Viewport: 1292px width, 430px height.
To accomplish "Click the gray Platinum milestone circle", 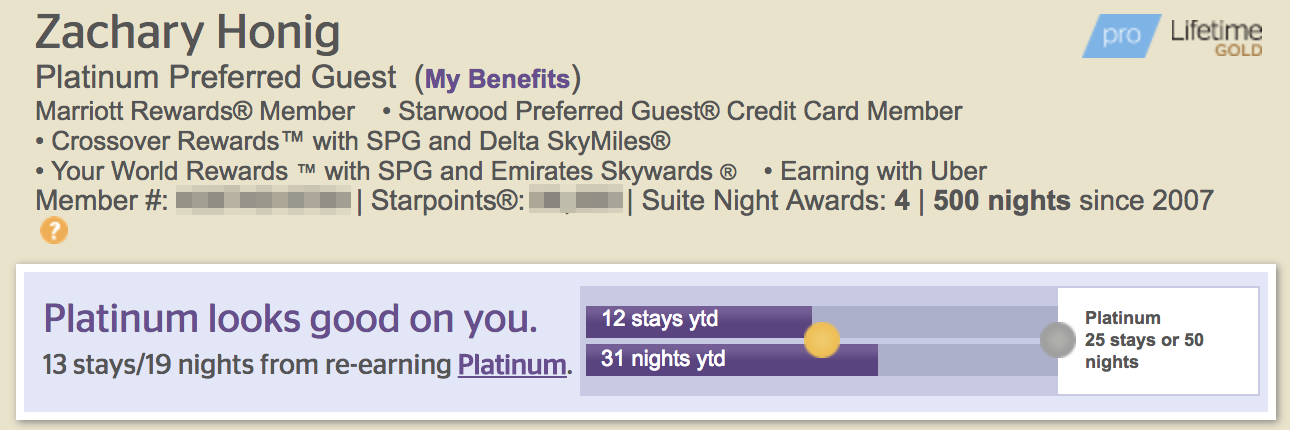I will 1056,340.
